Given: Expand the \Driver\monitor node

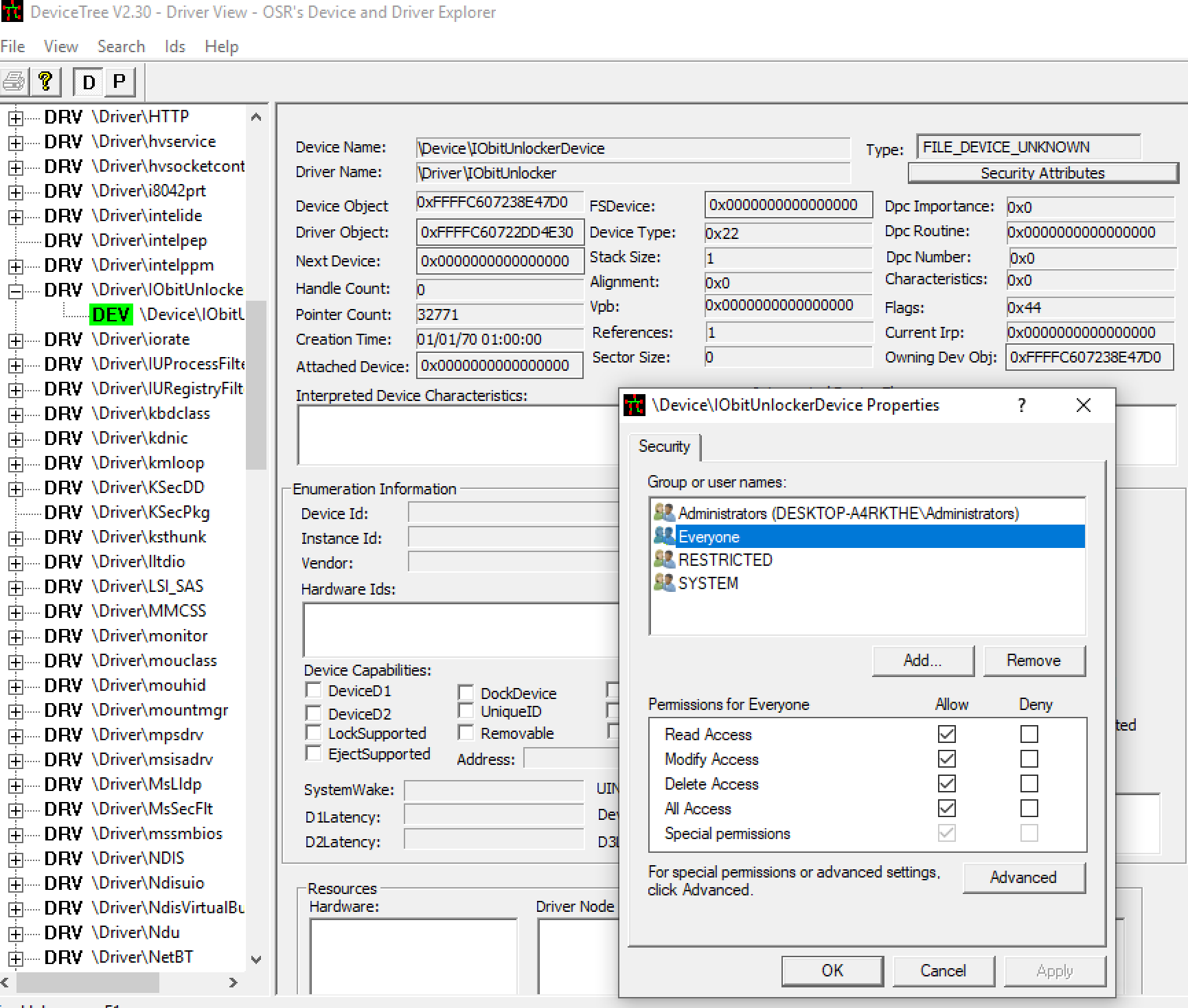Looking at the screenshot, I should tap(14, 637).
